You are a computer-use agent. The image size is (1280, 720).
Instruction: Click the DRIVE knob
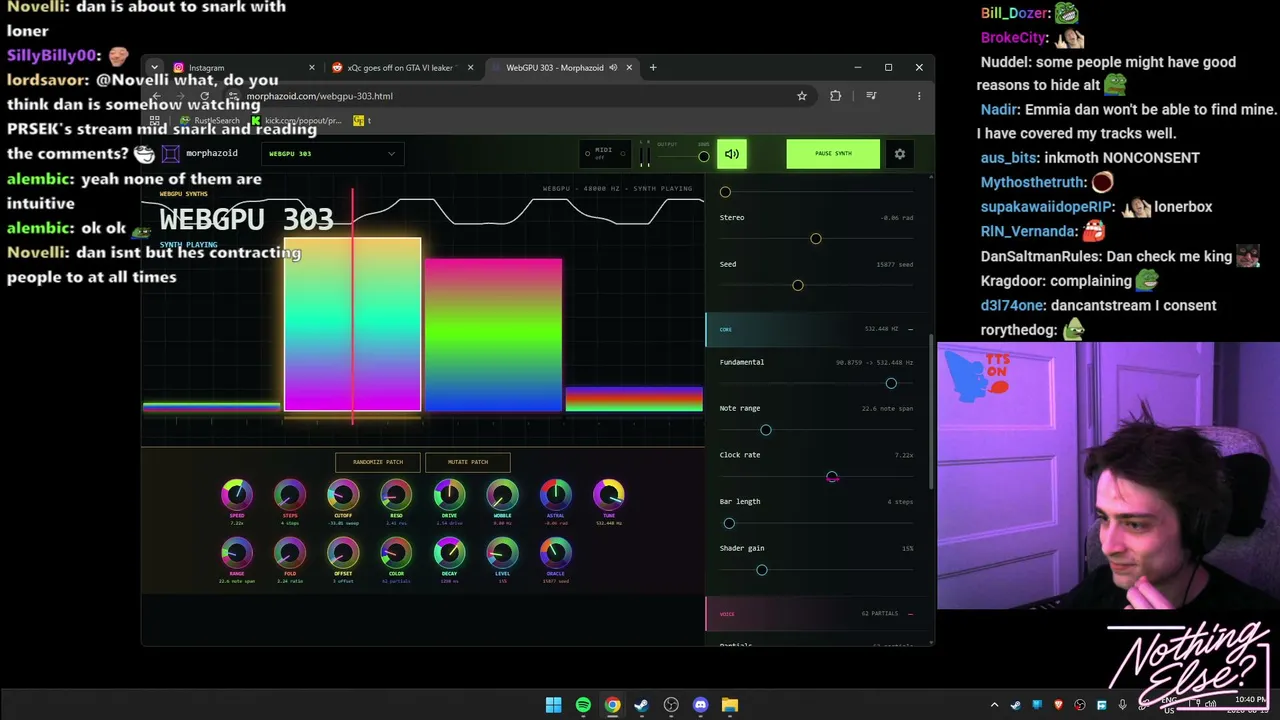tap(449, 494)
